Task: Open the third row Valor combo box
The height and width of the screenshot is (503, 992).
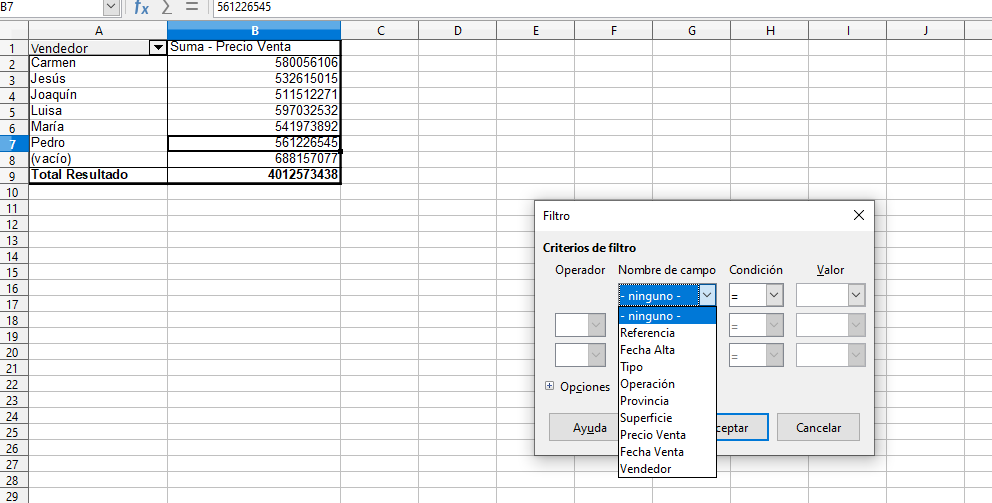Action: [x=856, y=355]
